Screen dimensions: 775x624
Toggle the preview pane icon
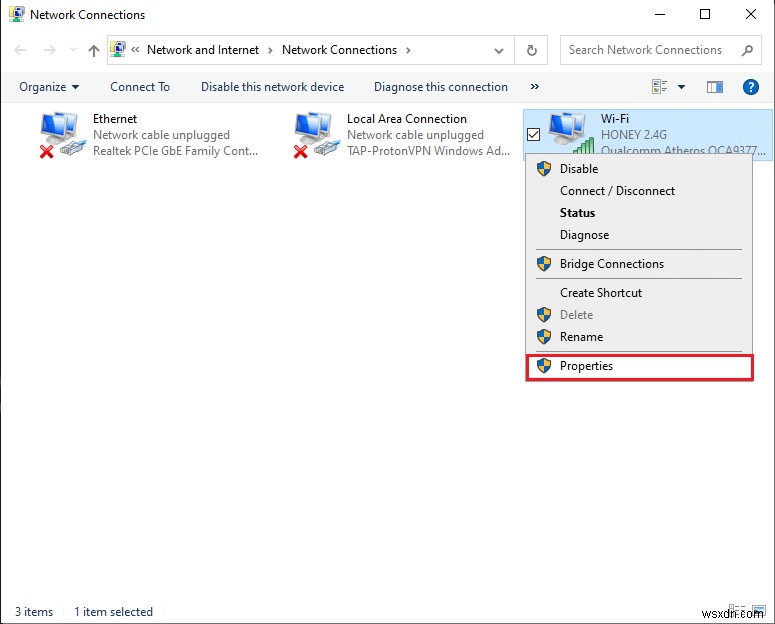(x=714, y=88)
